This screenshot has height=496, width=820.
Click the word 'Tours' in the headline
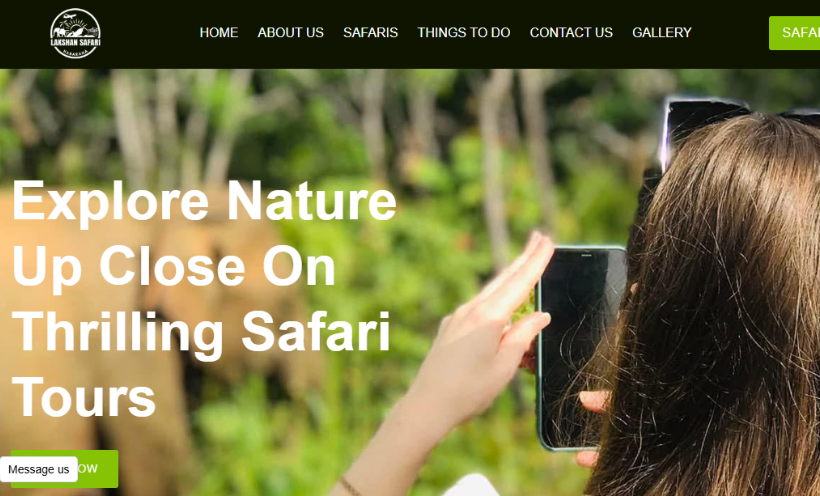pos(84,397)
